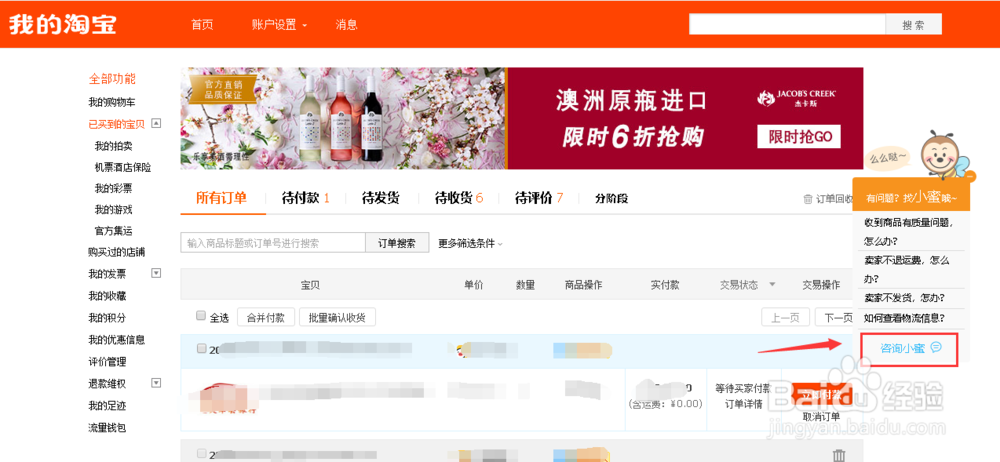Screen dimensions: 1000x462
Task: Open 评价管理
Action: [107, 362]
